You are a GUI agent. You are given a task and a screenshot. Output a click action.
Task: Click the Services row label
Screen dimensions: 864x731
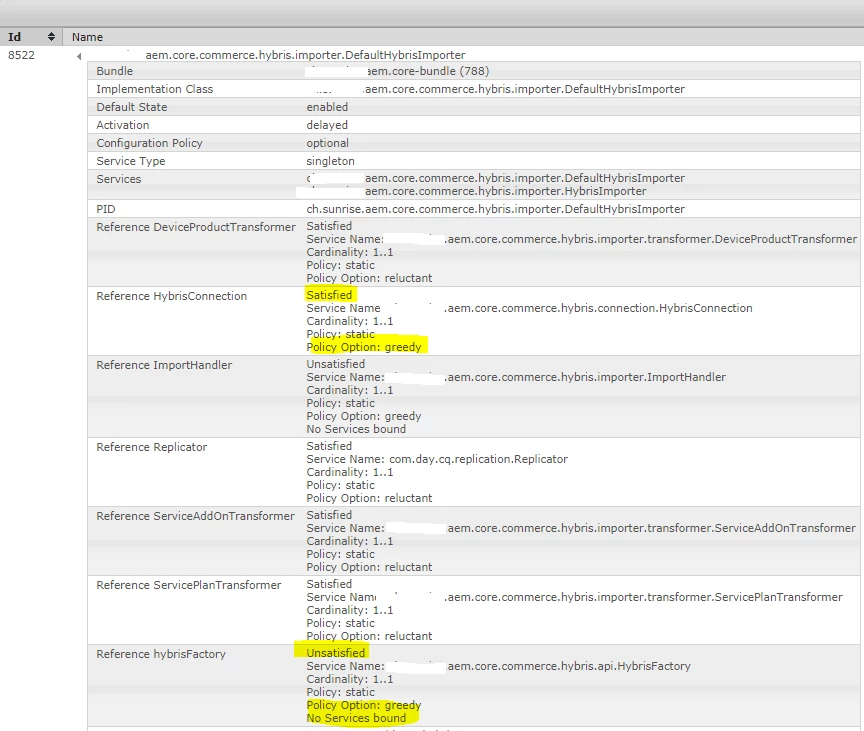pos(118,179)
